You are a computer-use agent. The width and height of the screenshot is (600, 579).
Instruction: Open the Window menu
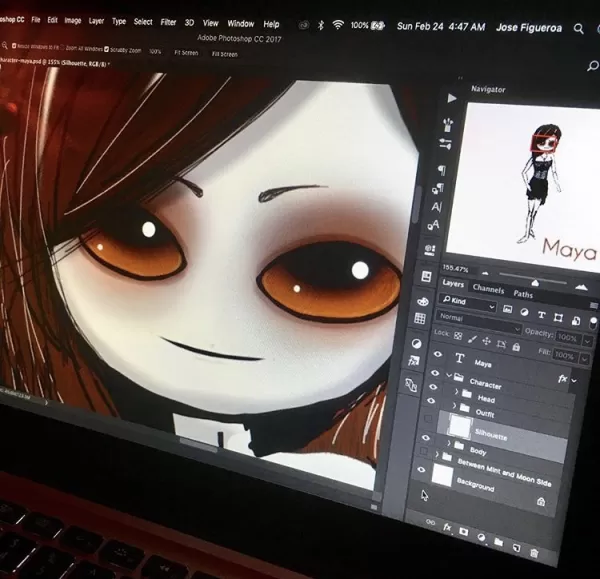coord(241,24)
